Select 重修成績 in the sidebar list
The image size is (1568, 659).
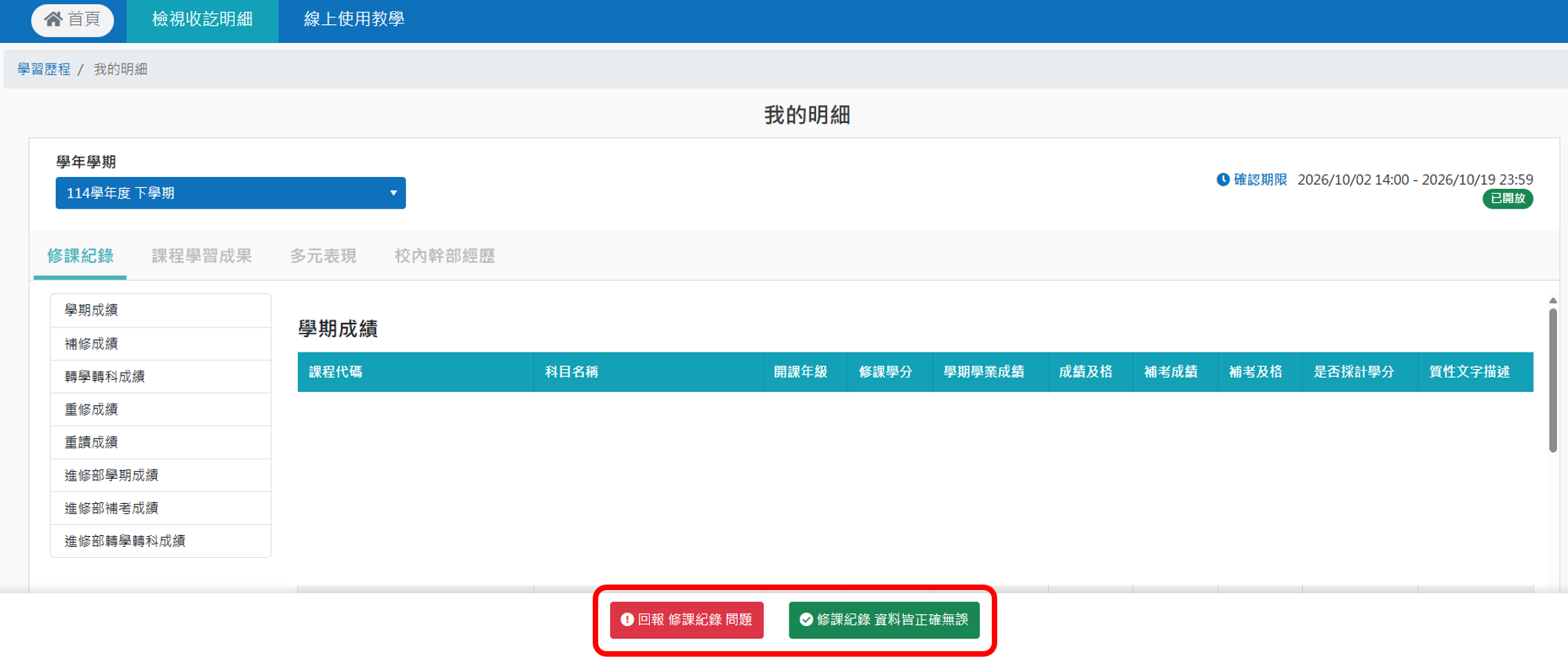coord(161,409)
